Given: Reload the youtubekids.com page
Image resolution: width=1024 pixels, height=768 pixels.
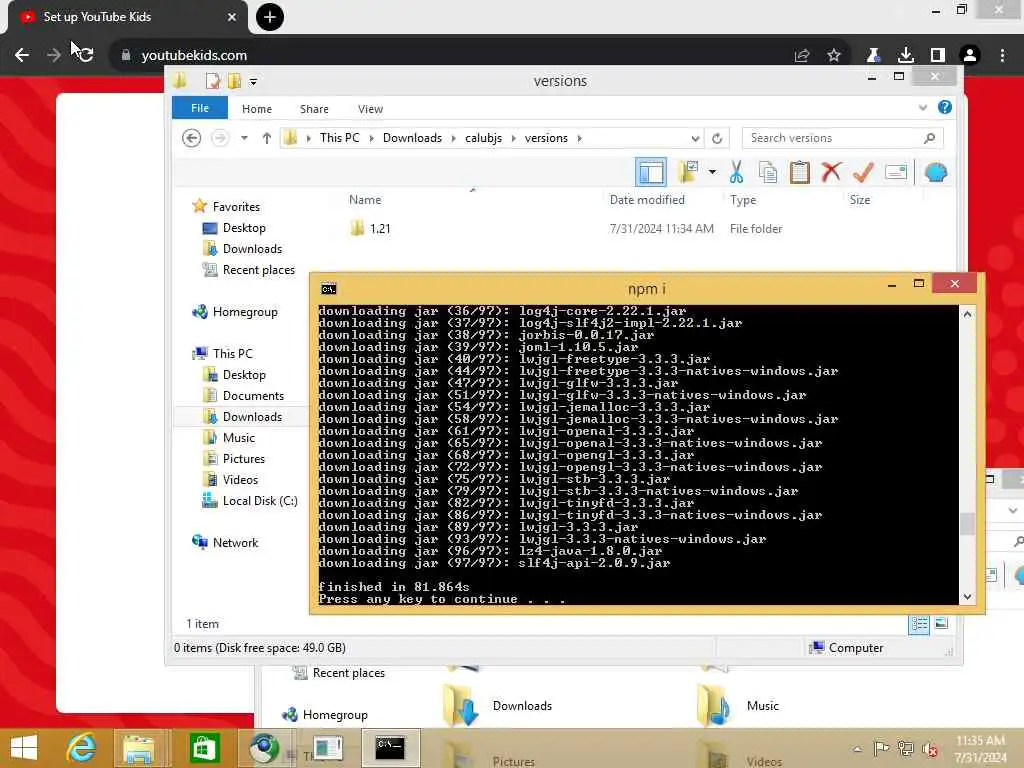Looking at the screenshot, I should point(86,55).
